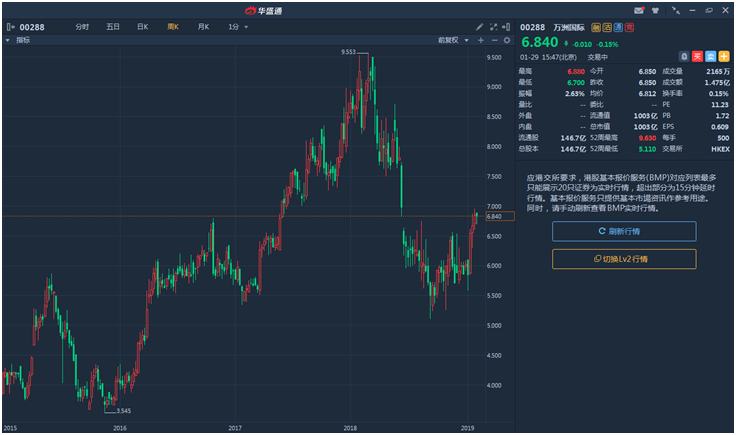Open the 前复权 adjustment dropdown
Screen dimensions: 736x435
coord(453,40)
